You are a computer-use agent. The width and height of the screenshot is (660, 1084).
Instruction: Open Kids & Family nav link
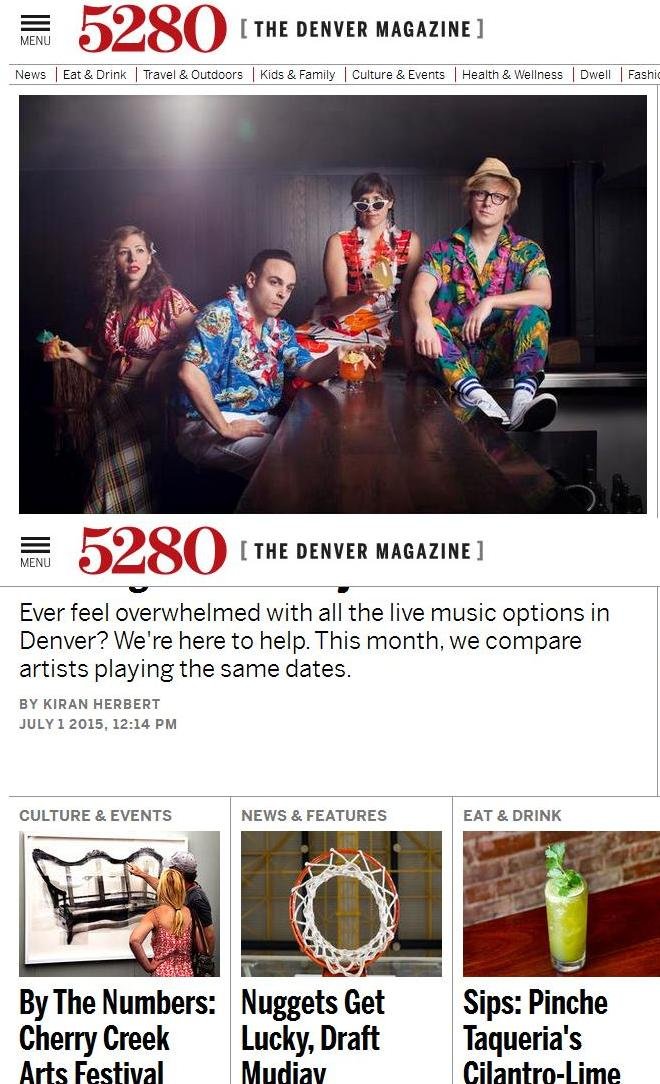coord(297,75)
